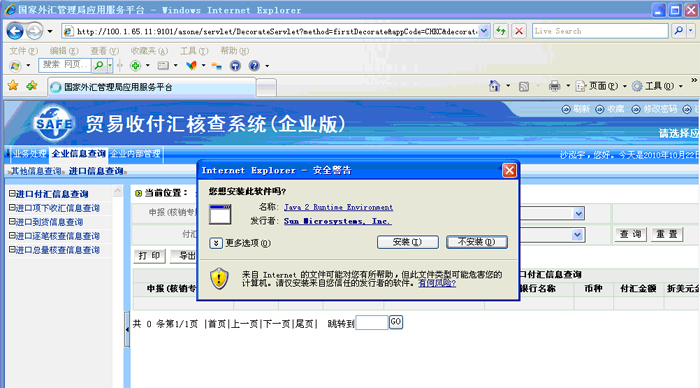Click the Home icon in command bar
Image resolution: width=700 pixels, height=388 pixels.
pyautogui.click(x=494, y=86)
